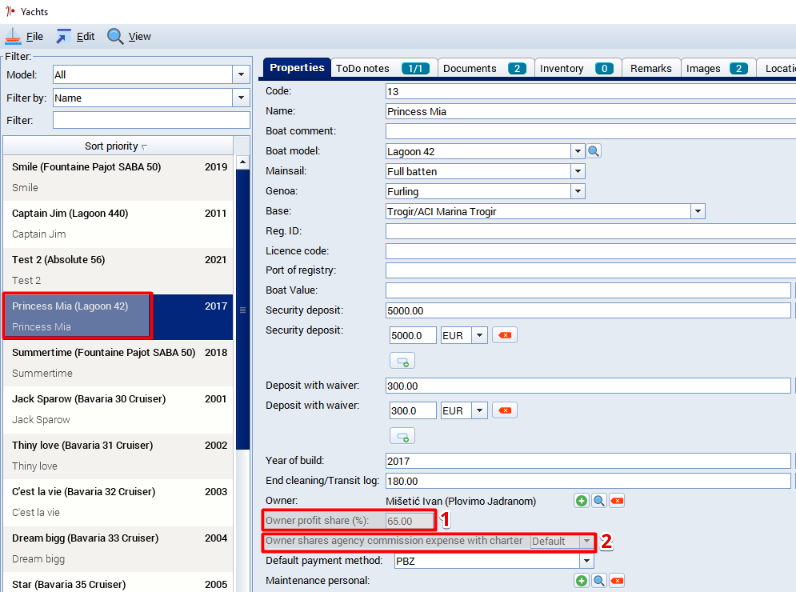Open the Base marina dropdown
The width and height of the screenshot is (796, 592).
[x=698, y=211]
